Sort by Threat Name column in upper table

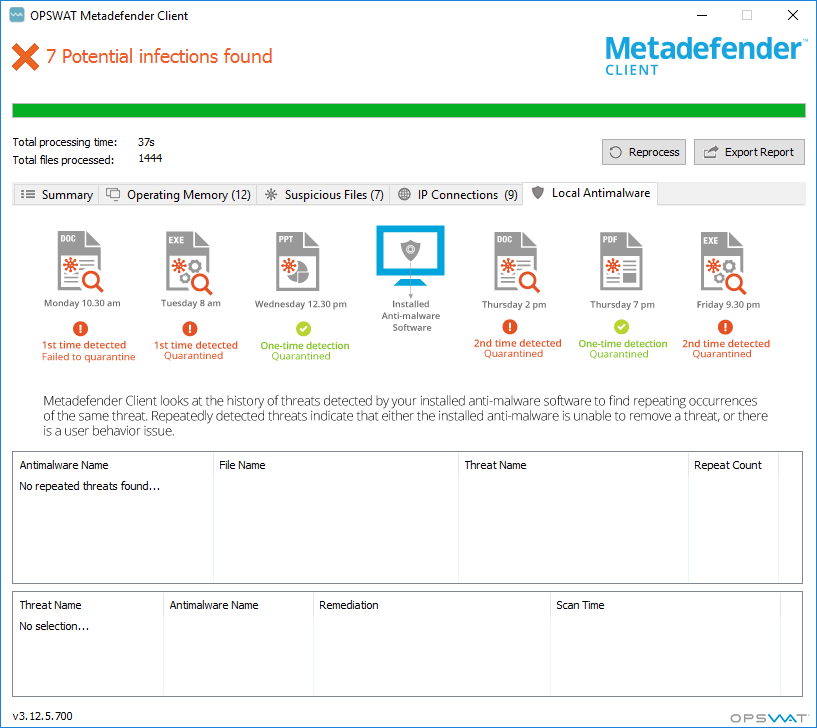point(574,465)
